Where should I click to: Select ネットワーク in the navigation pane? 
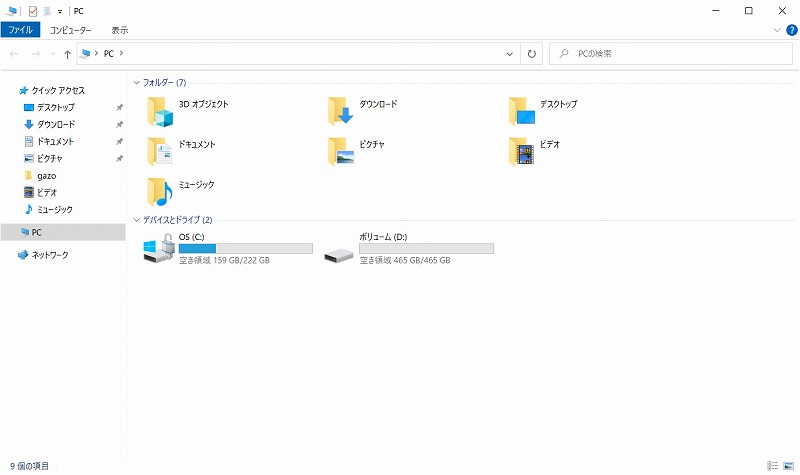(50, 255)
